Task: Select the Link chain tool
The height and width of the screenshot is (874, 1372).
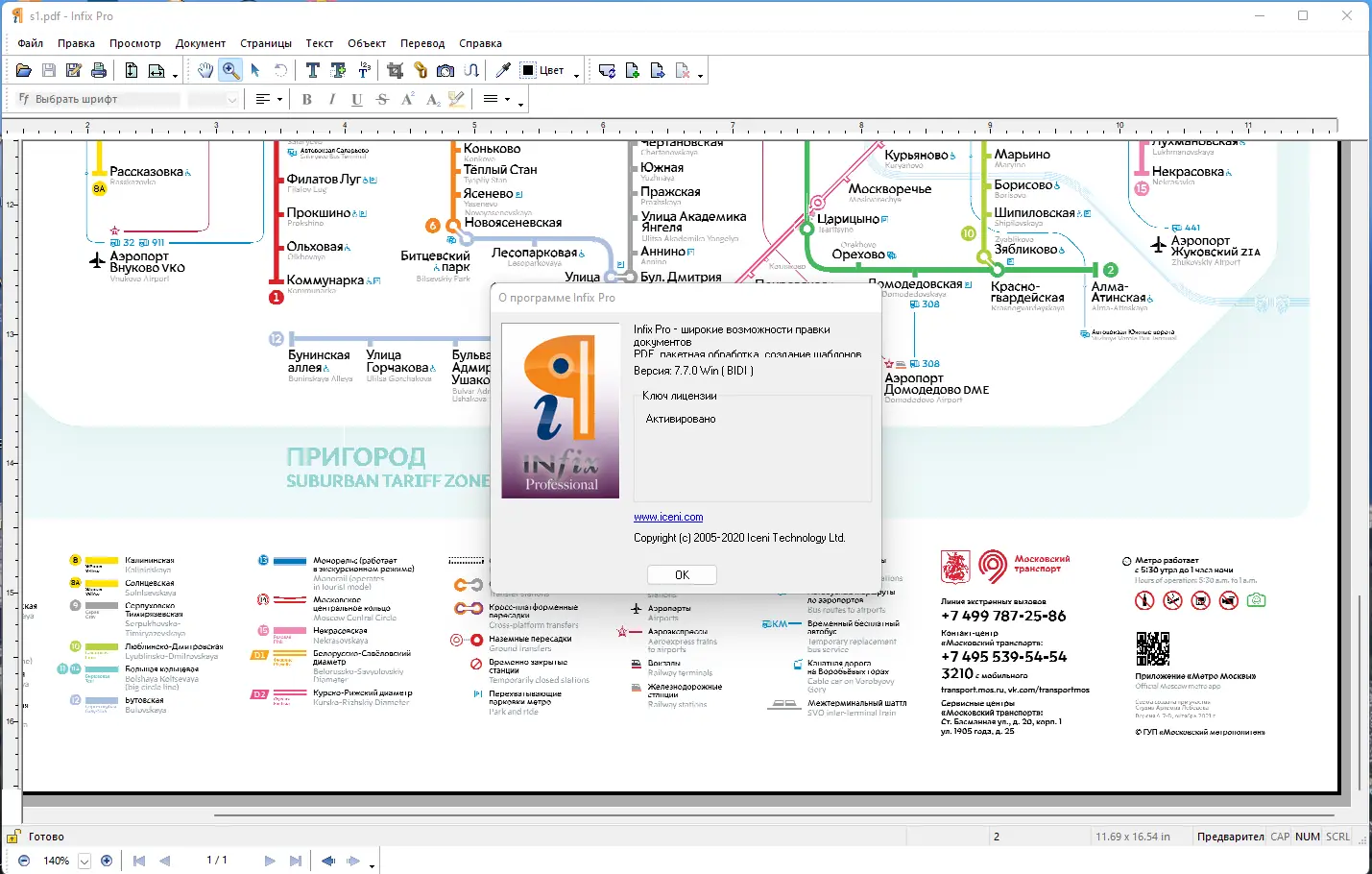Action: tap(421, 70)
